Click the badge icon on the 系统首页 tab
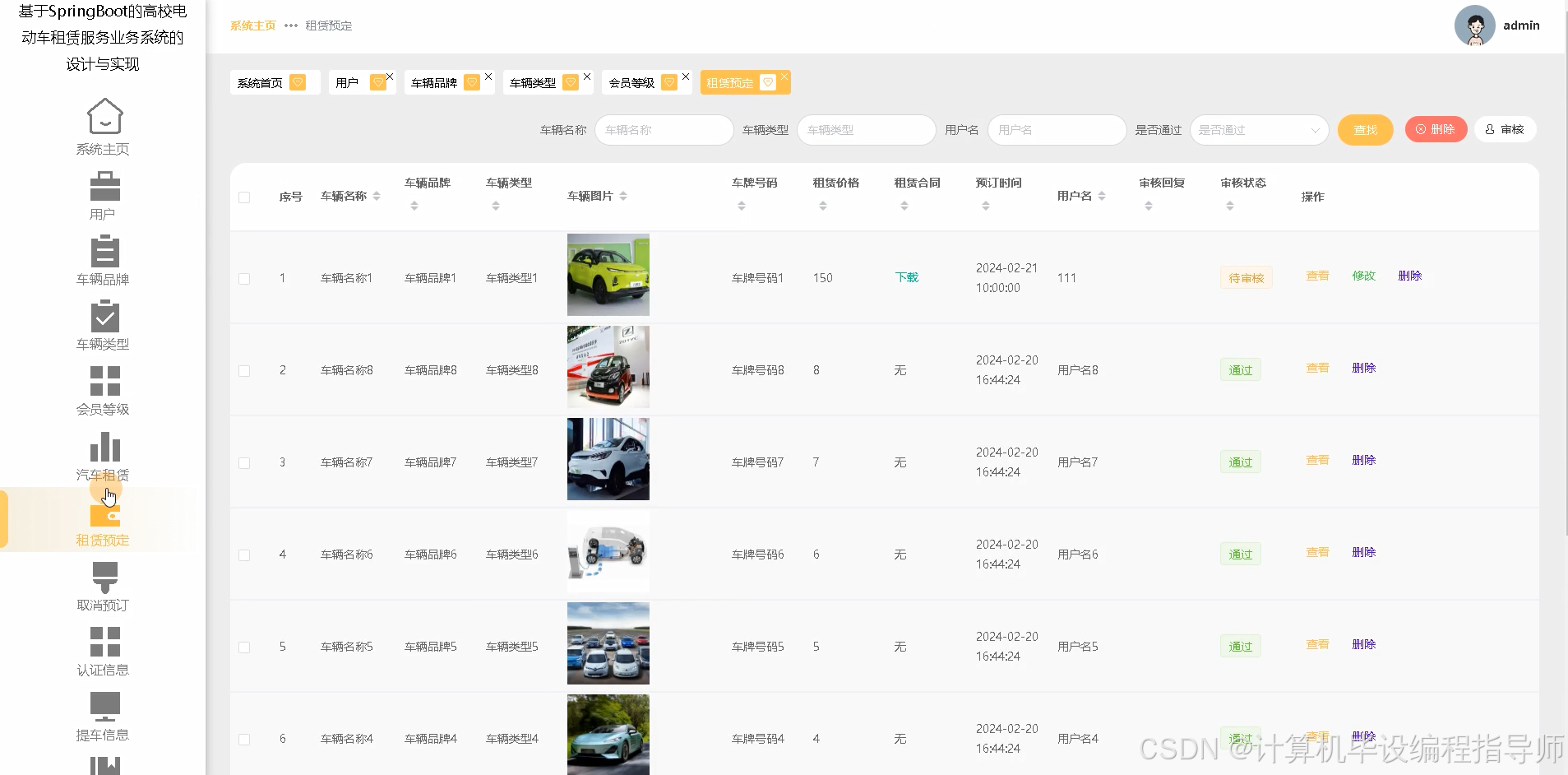 pos(298,82)
